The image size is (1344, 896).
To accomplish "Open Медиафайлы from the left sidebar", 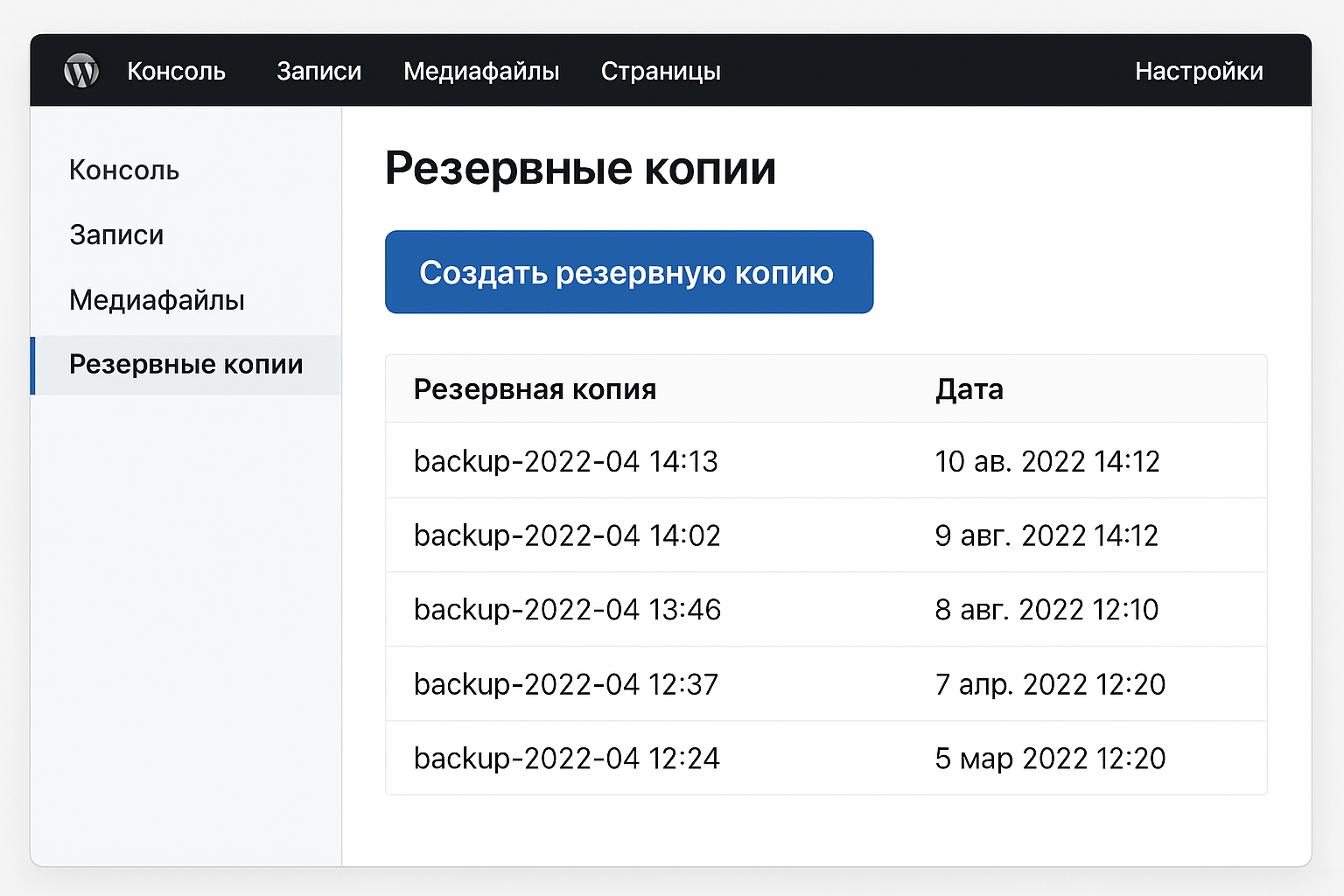I will (157, 300).
